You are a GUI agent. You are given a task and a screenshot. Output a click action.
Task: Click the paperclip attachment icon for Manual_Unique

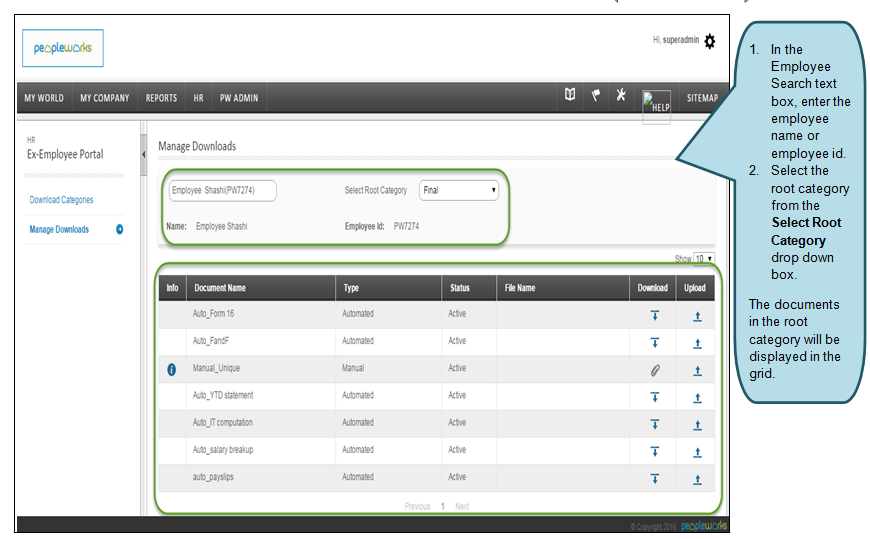coord(654,370)
